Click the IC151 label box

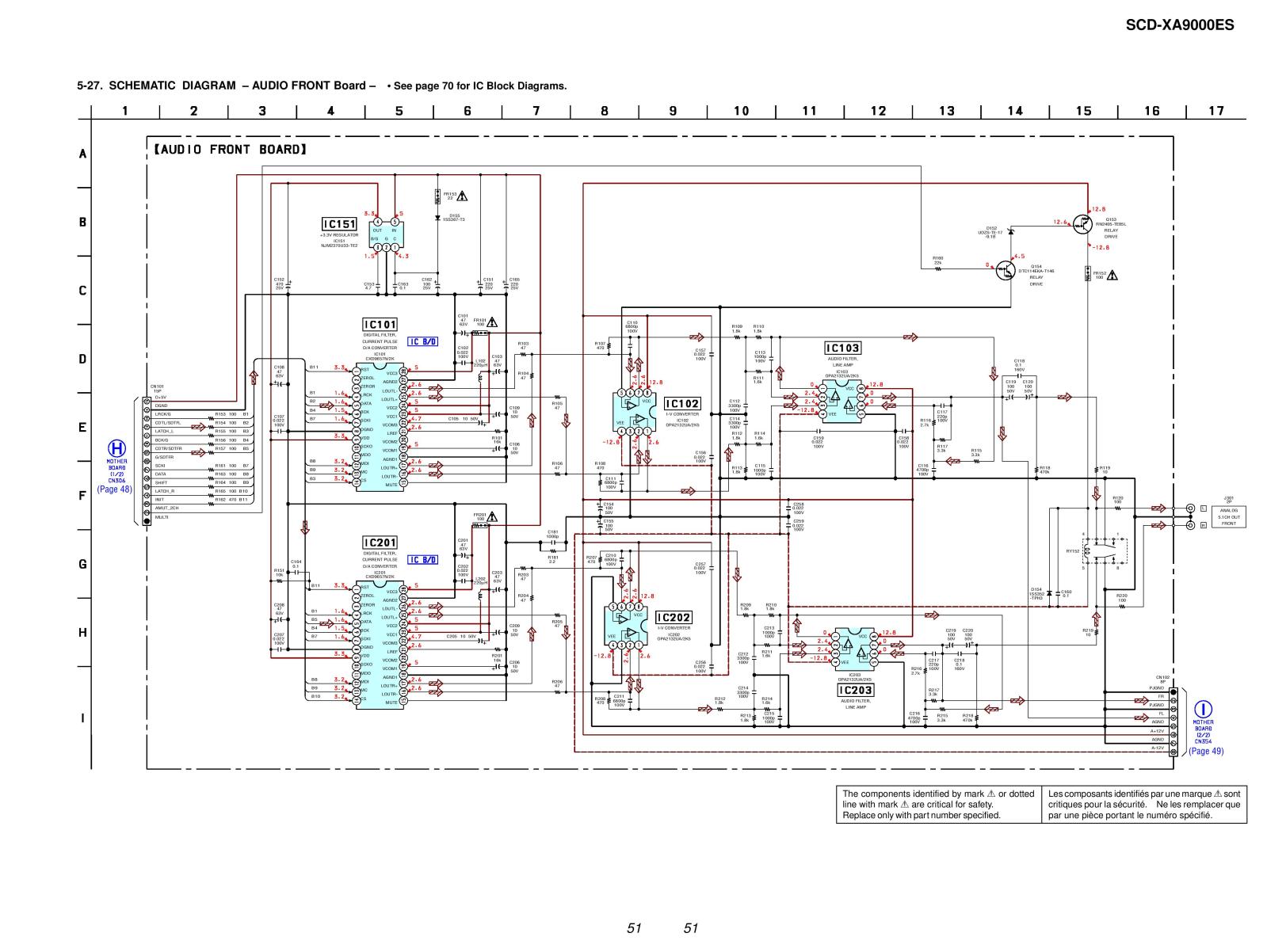pos(339,224)
